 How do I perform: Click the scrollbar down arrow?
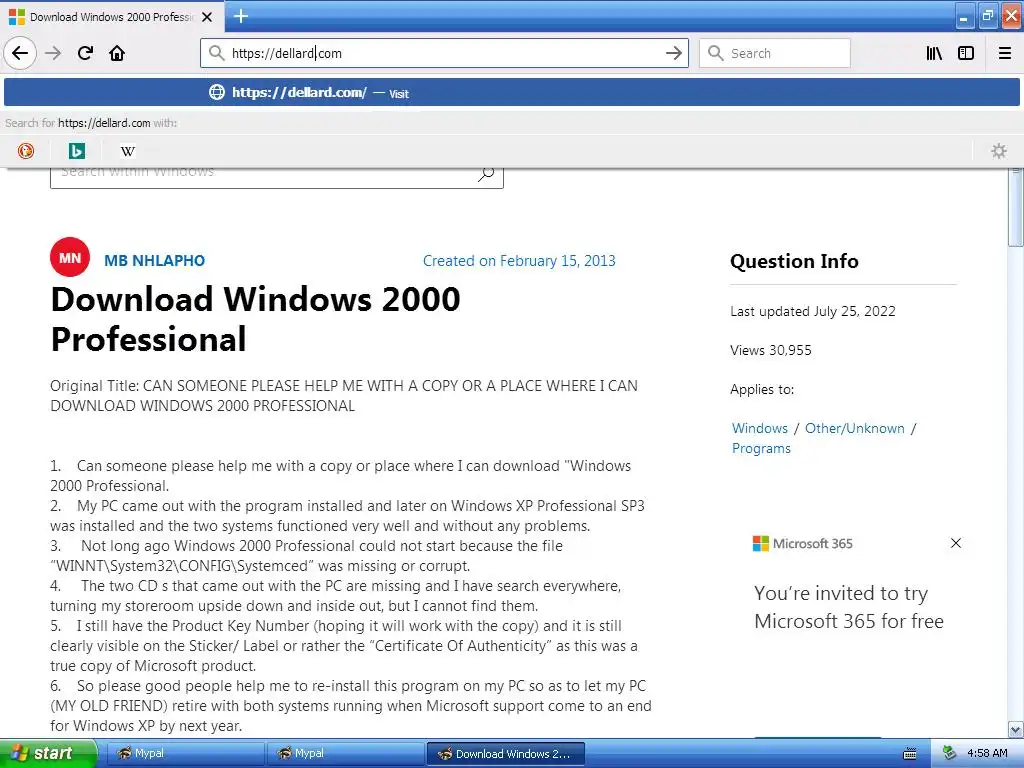tap(1015, 729)
